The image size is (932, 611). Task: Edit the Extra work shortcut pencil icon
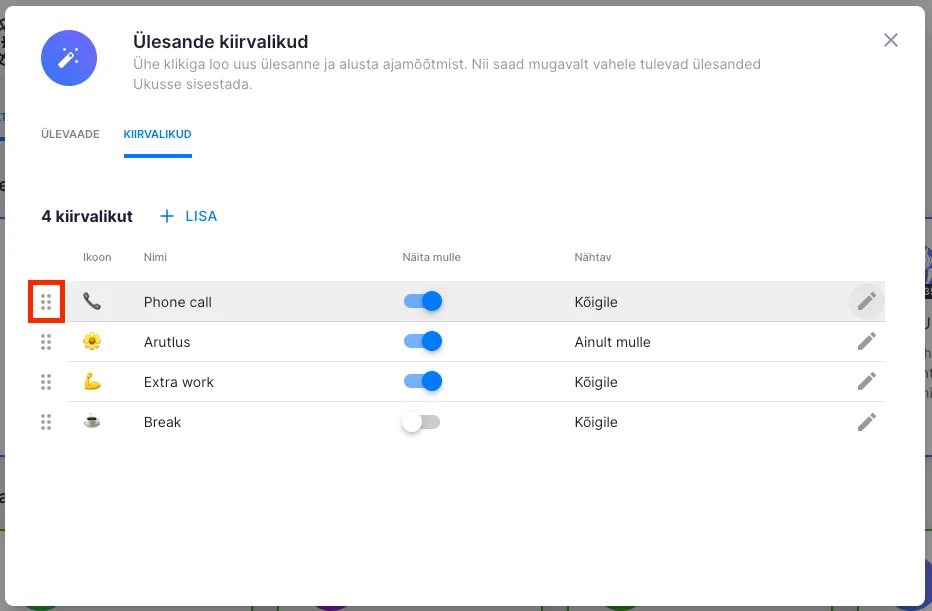(866, 382)
